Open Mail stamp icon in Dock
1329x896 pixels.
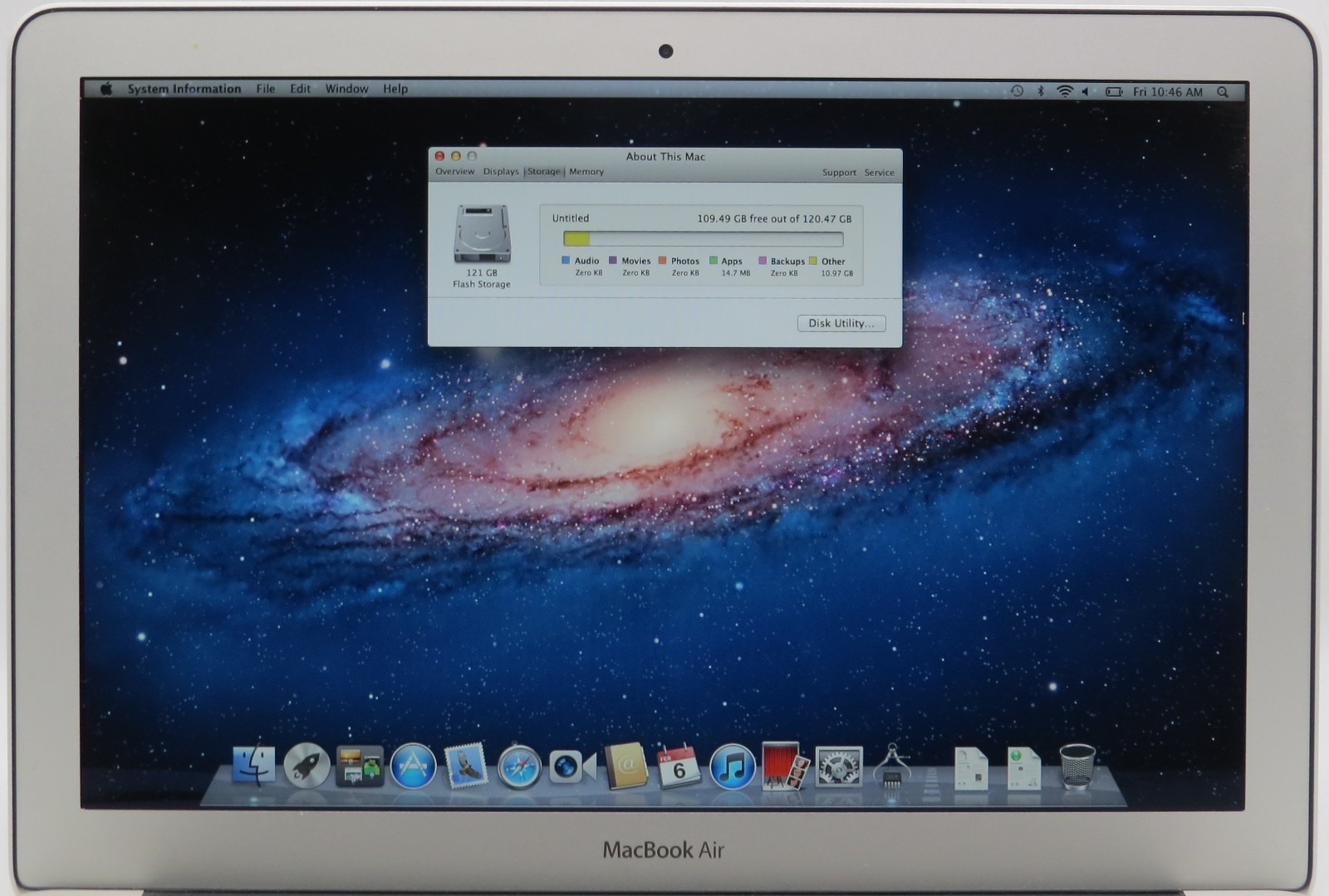click(466, 766)
